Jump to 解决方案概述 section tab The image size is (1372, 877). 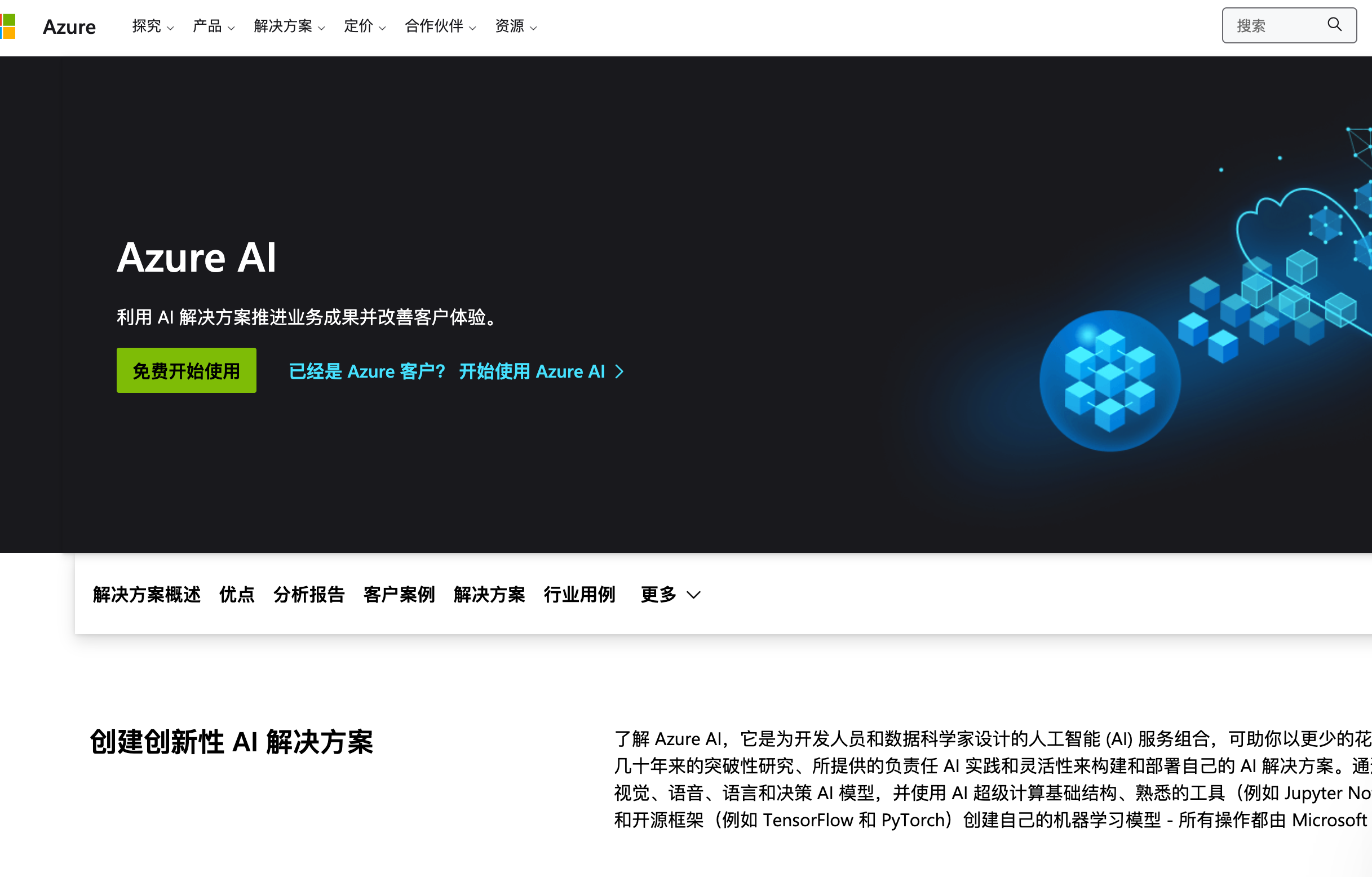pyautogui.click(x=147, y=595)
